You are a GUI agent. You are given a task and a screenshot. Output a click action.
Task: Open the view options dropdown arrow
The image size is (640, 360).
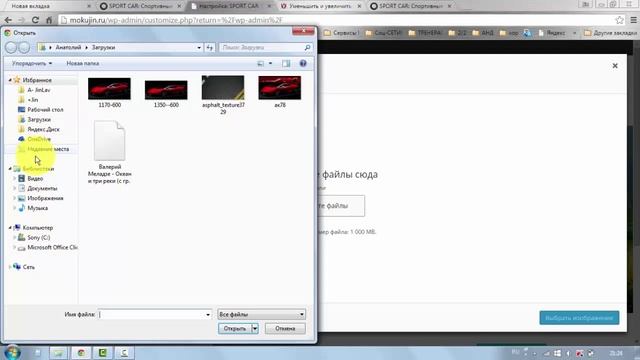tap(270, 63)
